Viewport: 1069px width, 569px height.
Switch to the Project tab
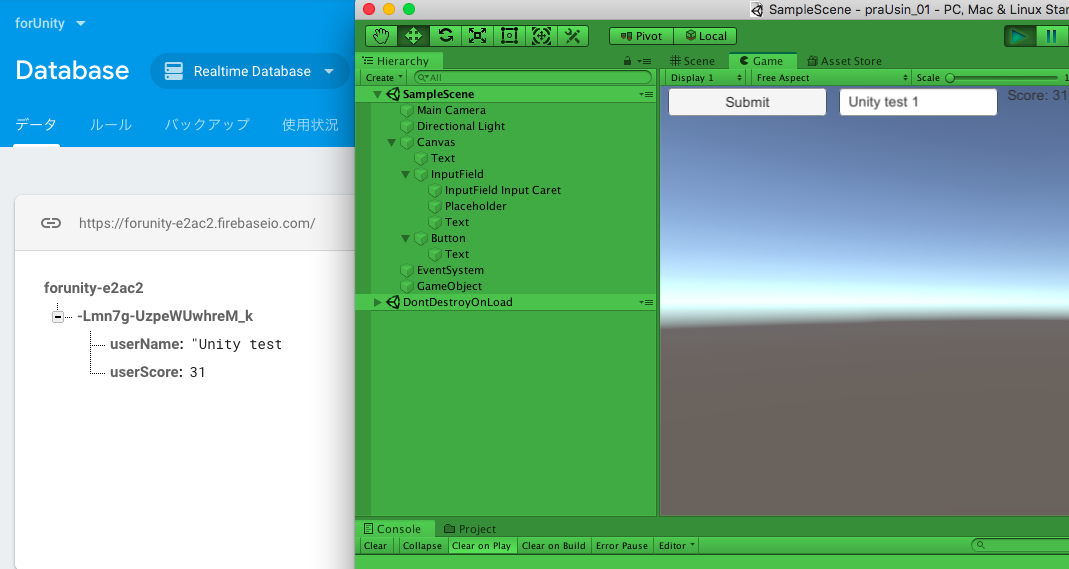tap(470, 529)
